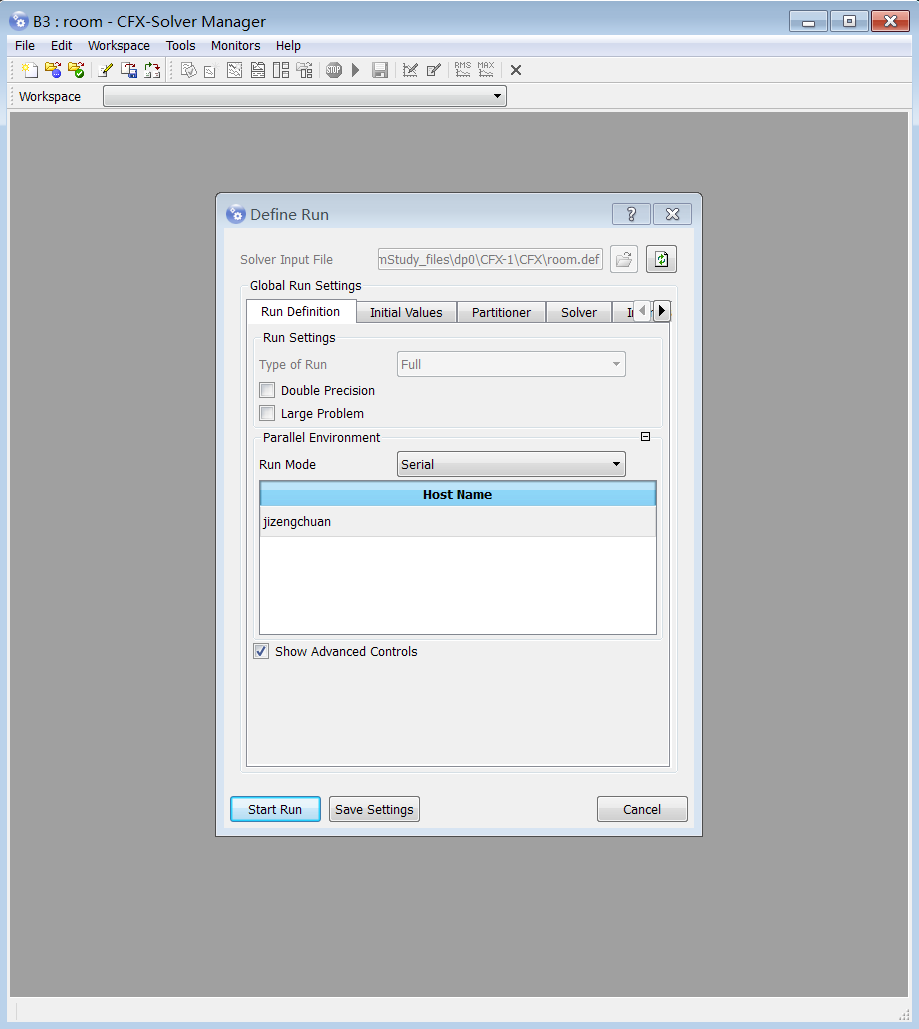Open Define Run help question-mark button
Viewport: 919px width, 1029px height.
coord(631,214)
